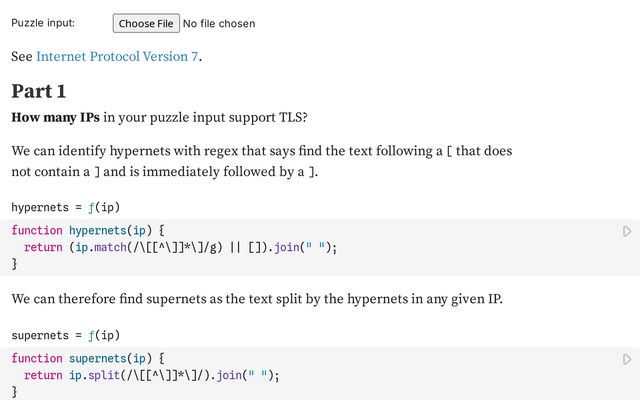The width and height of the screenshot is (640, 400).
Task: Click the 'Puzzle input:' label
Action: point(43,23)
